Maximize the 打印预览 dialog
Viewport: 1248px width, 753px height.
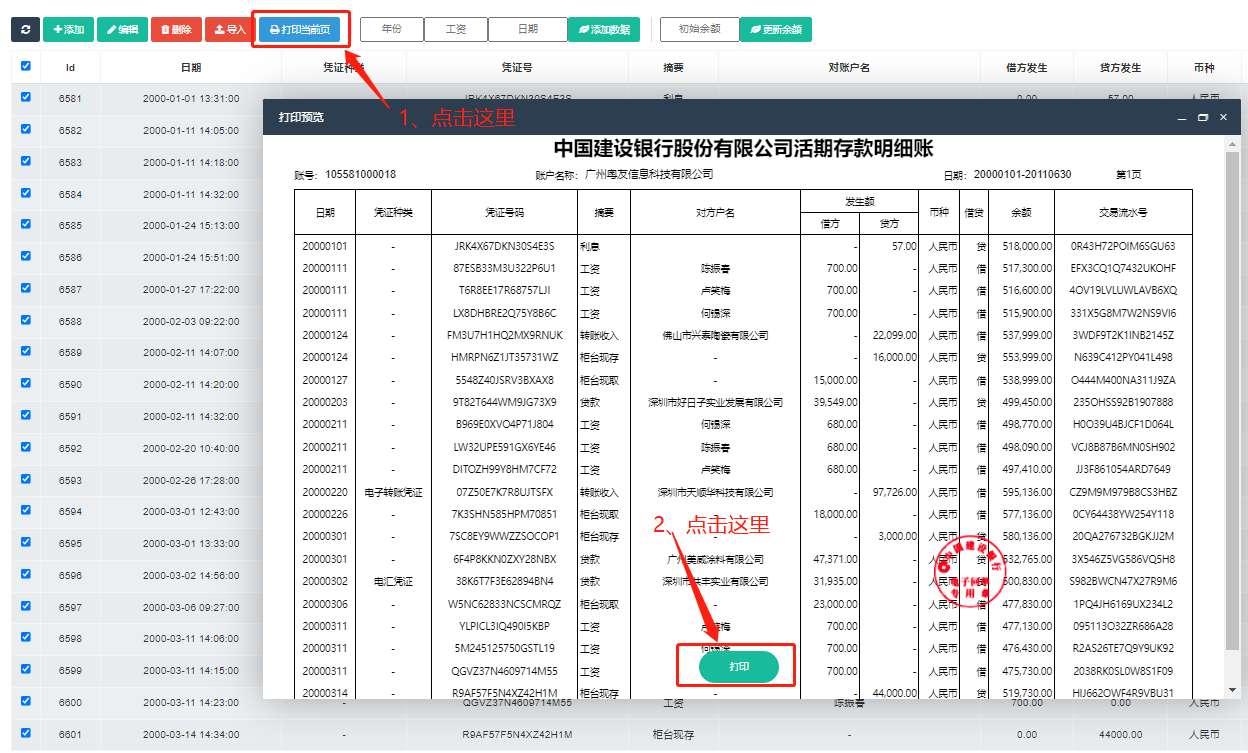1202,118
